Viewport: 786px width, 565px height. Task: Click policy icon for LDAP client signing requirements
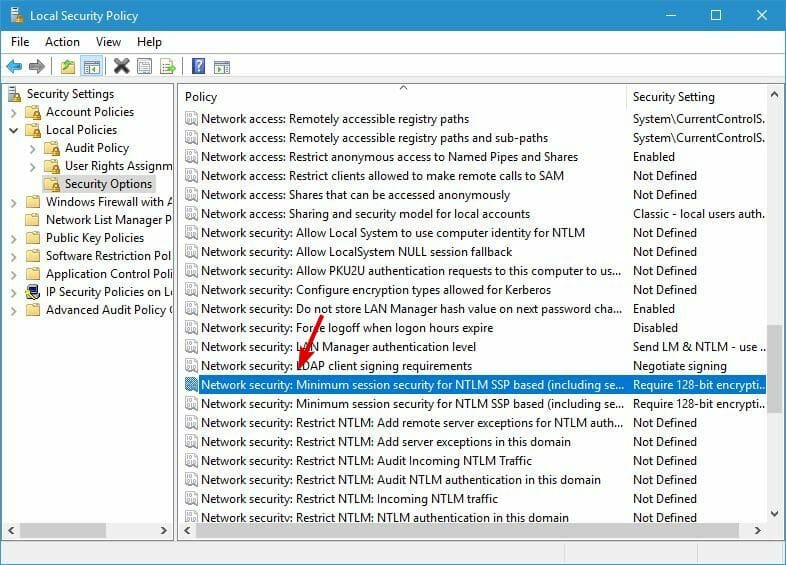(x=191, y=365)
